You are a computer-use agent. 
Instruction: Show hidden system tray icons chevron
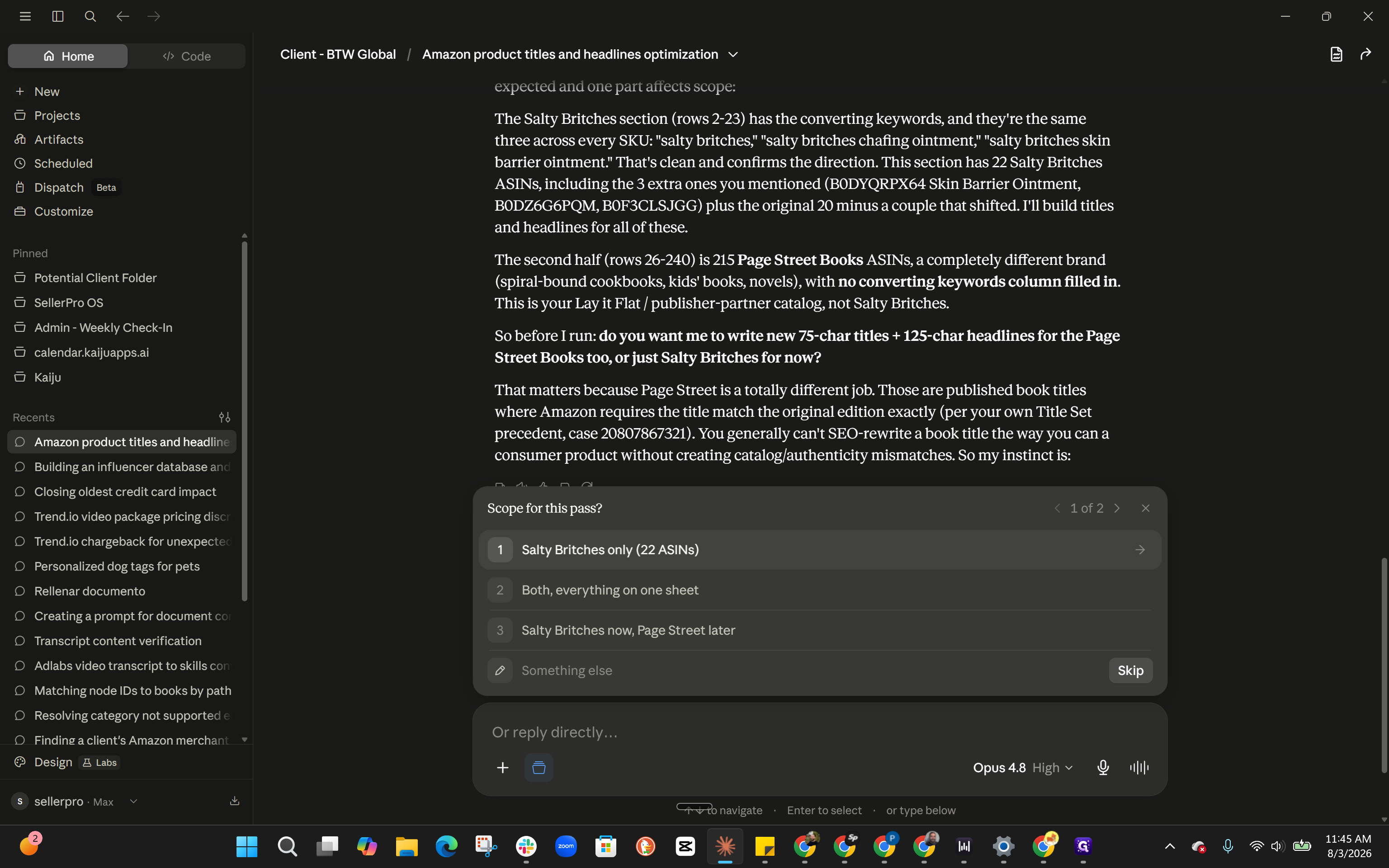tap(1170, 846)
